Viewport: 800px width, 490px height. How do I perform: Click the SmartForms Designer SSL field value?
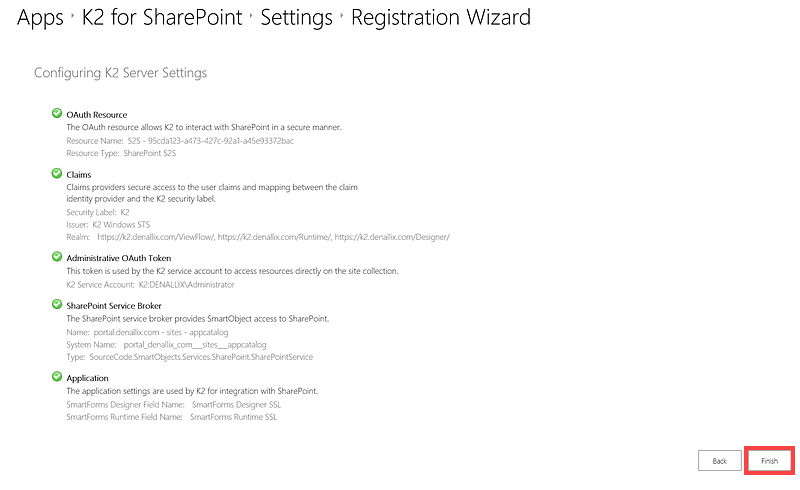point(234,404)
